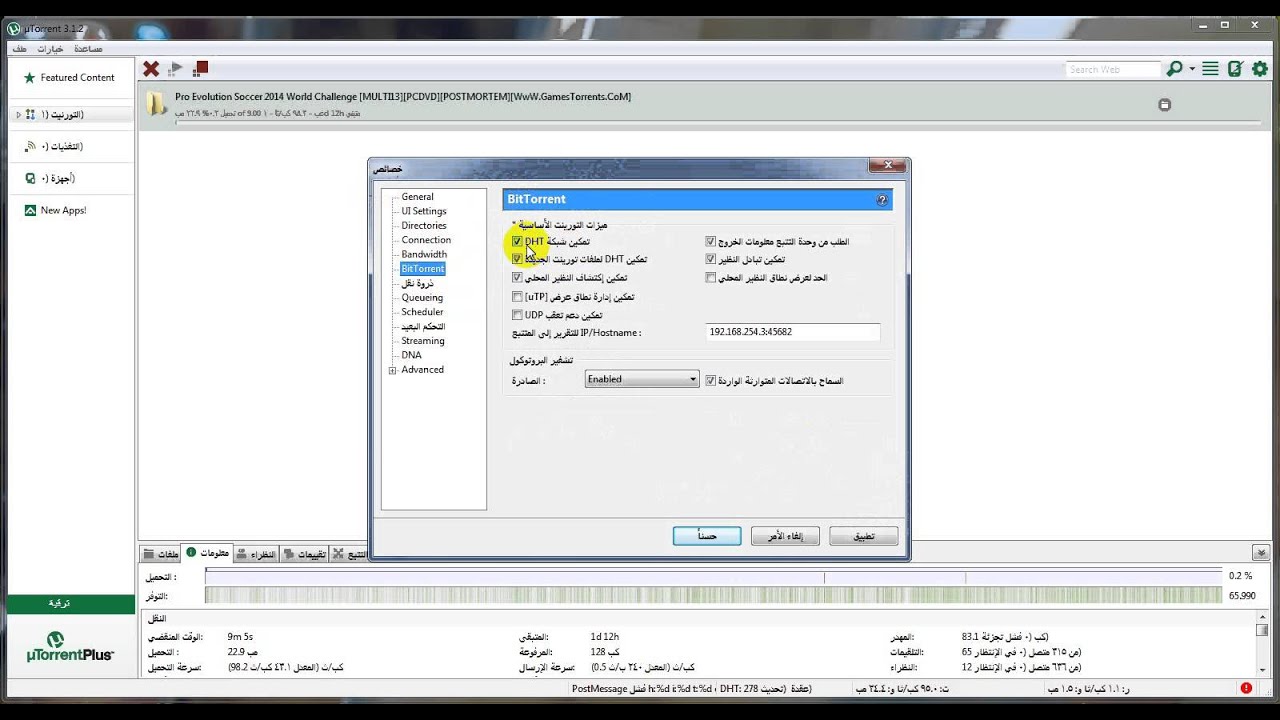Toggle Enable DHT for new torrents checkbox
1280x720 pixels.
coord(517,259)
